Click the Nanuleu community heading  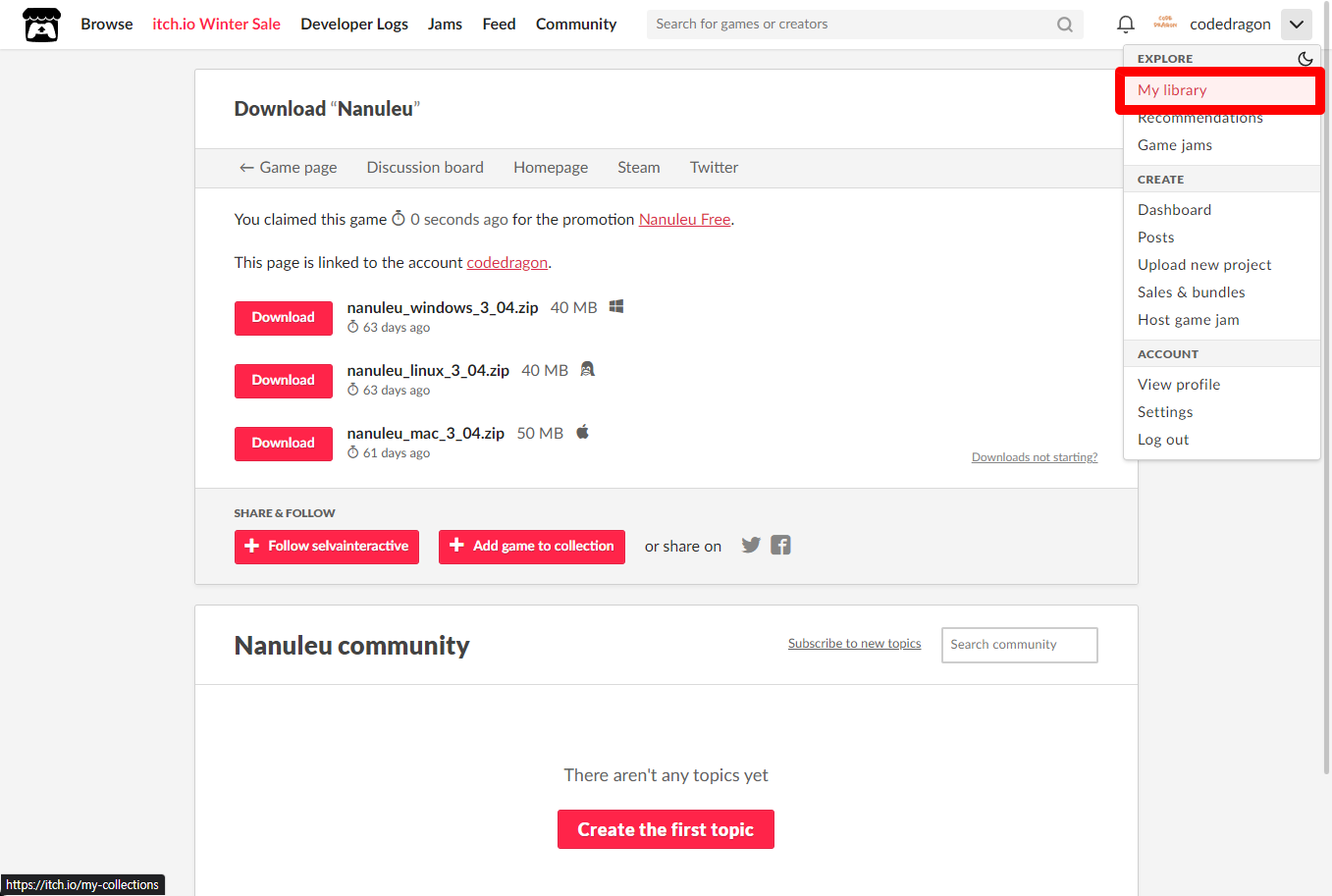(352, 646)
